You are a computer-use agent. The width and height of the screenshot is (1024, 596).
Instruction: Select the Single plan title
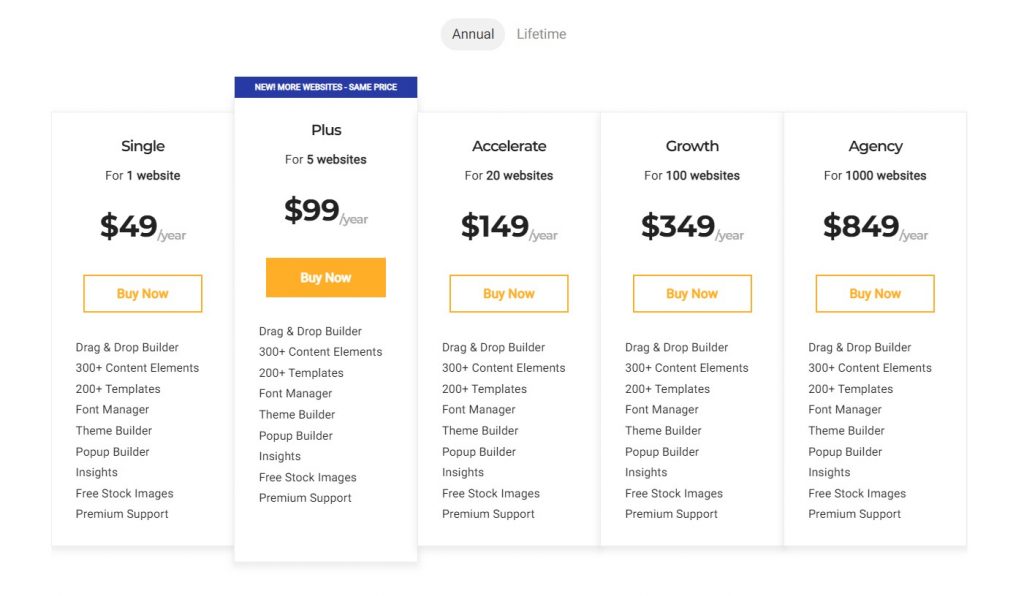143,146
